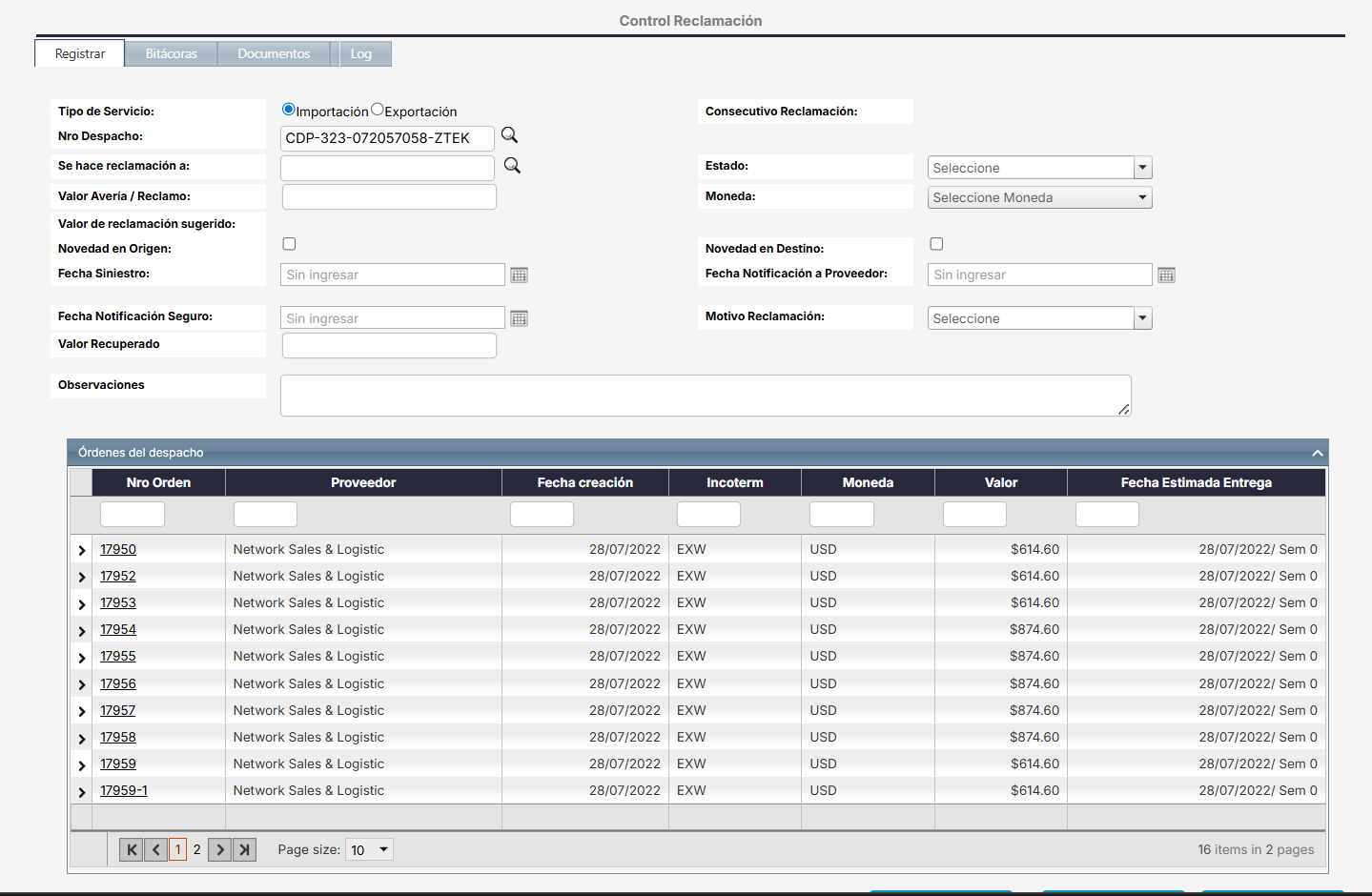Open calendar for Fecha Notificación a Proveedor
This screenshot has width=1372, height=896.
(1166, 275)
